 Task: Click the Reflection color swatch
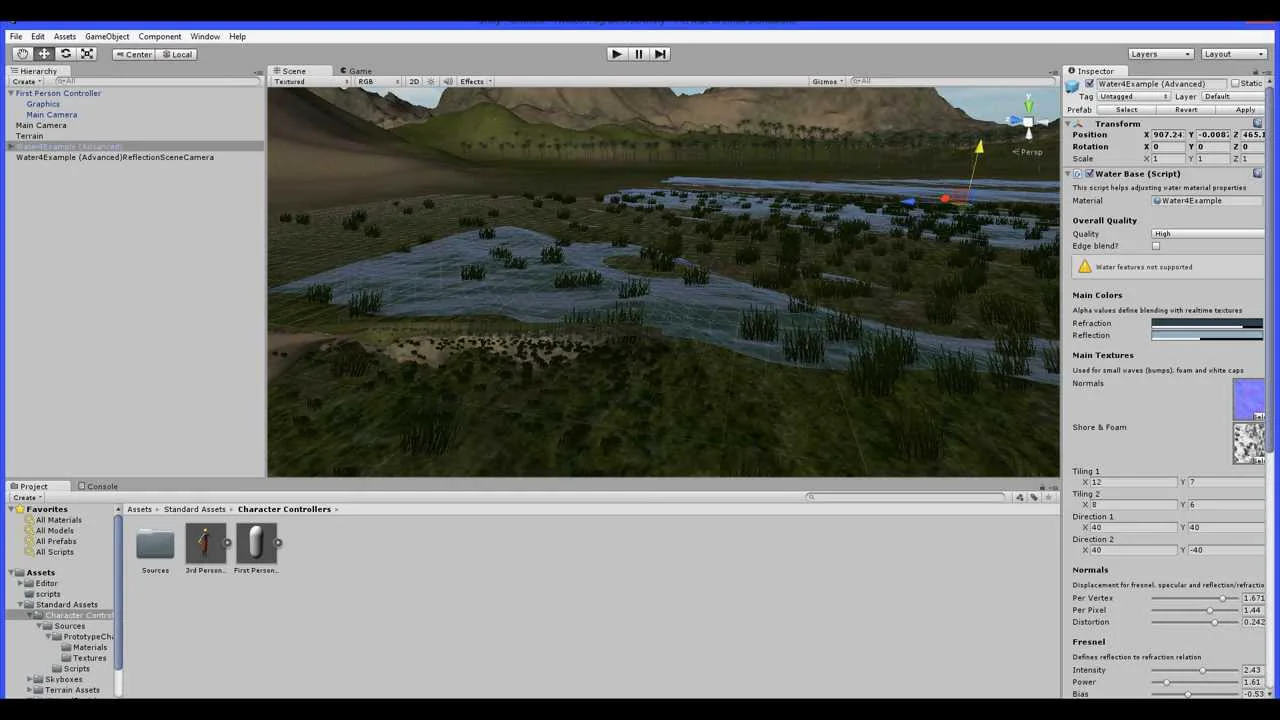[x=1207, y=335]
